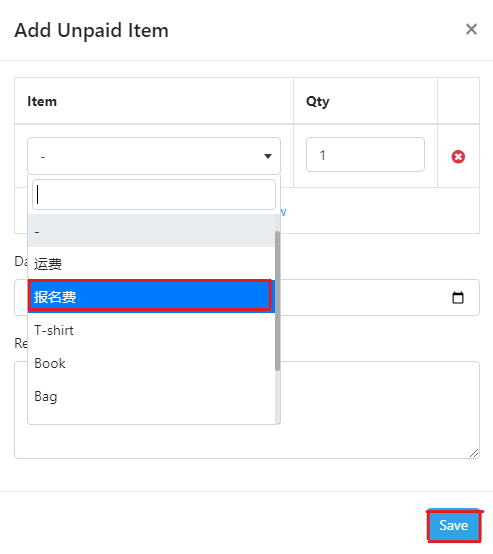Viewport: 493px width, 554px height.
Task: Click the partially hidden add row link
Action: (283, 212)
